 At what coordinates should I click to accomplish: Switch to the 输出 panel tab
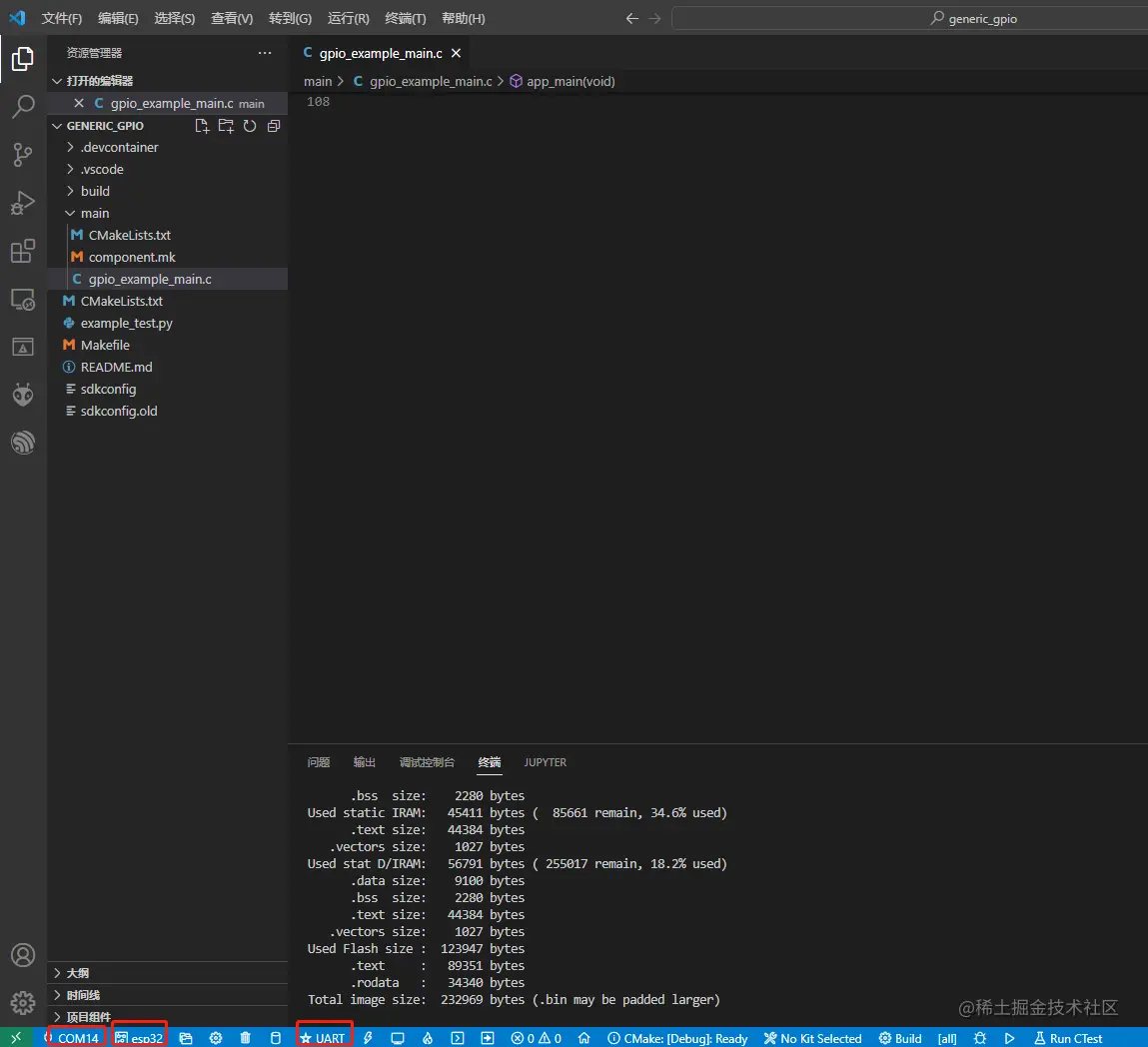[x=365, y=762]
